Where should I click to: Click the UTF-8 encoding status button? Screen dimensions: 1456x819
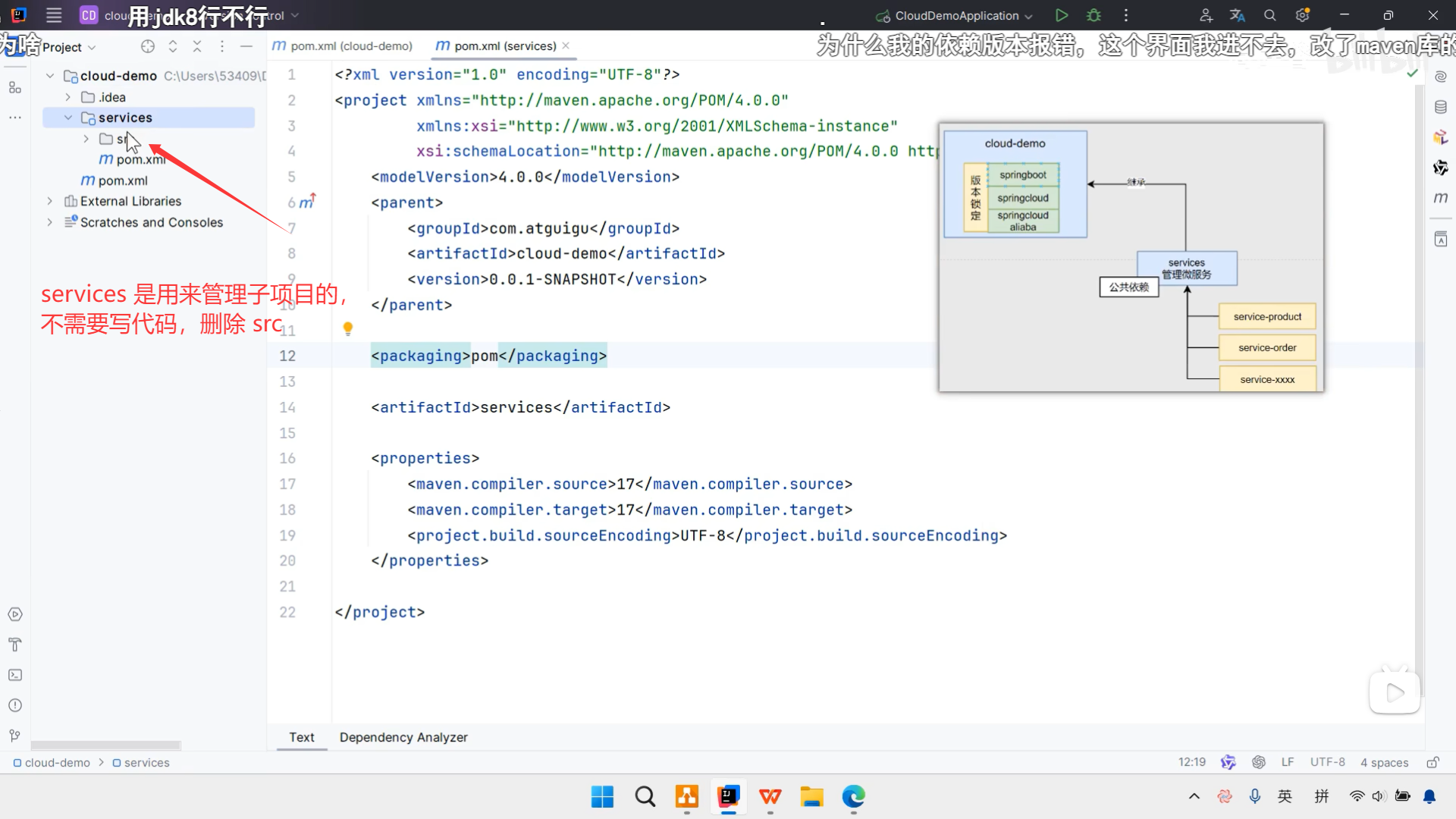[1327, 762]
